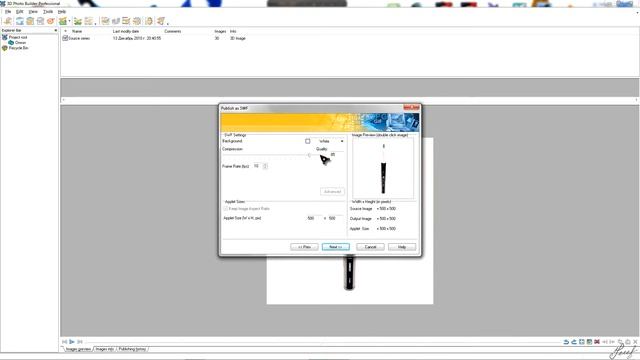Toggle the Source series checkbox in the list
The image size is (640, 360).
tap(65, 38)
